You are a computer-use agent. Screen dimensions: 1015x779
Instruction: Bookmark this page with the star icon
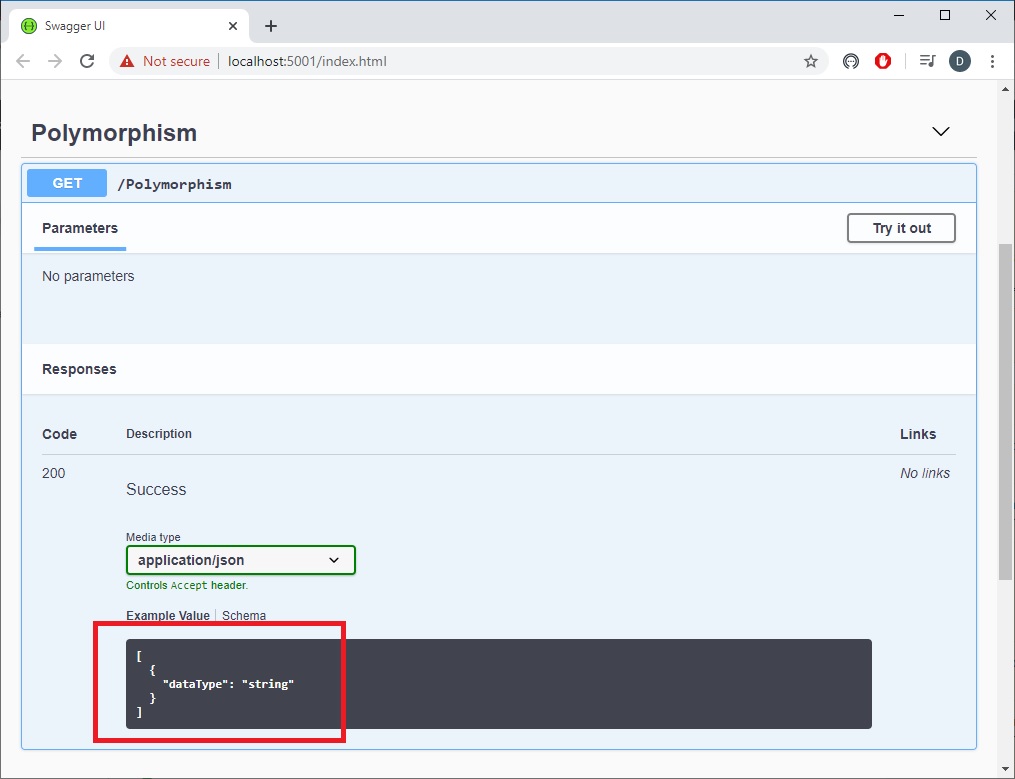coord(810,61)
